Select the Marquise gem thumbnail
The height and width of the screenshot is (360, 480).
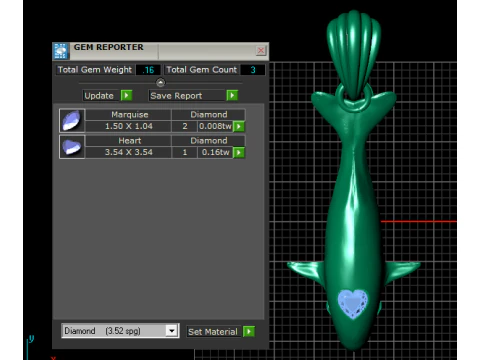click(x=72, y=120)
